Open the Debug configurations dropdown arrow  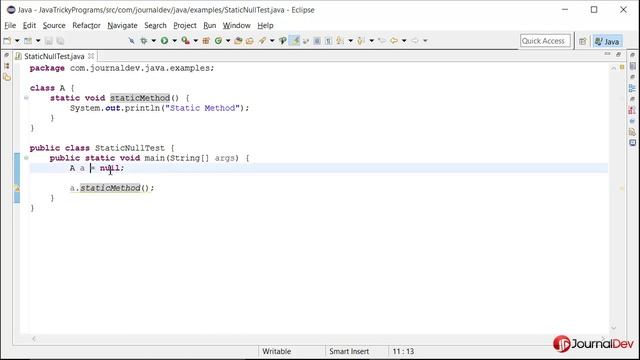(x=153, y=41)
